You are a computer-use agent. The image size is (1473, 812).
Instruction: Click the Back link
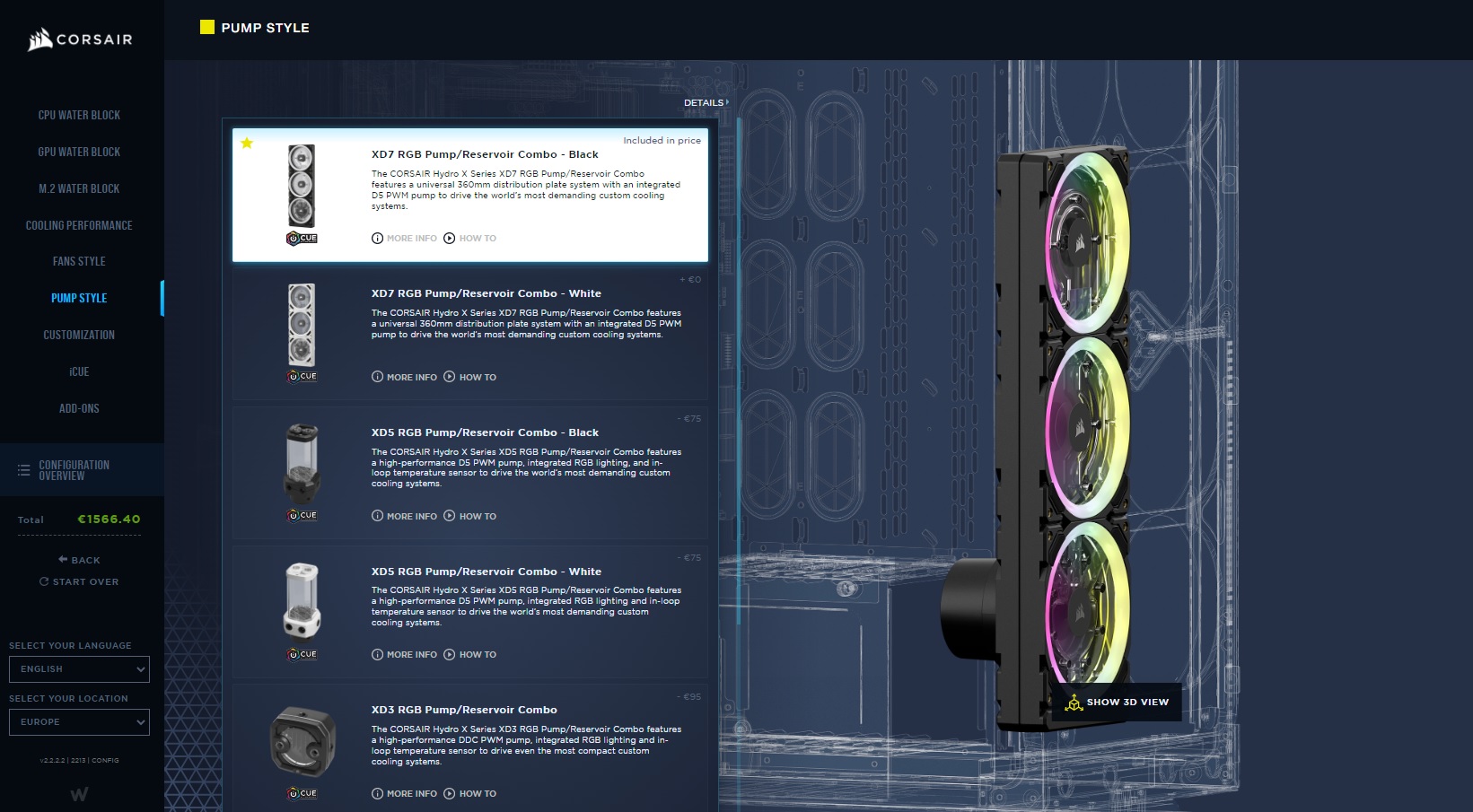point(79,560)
